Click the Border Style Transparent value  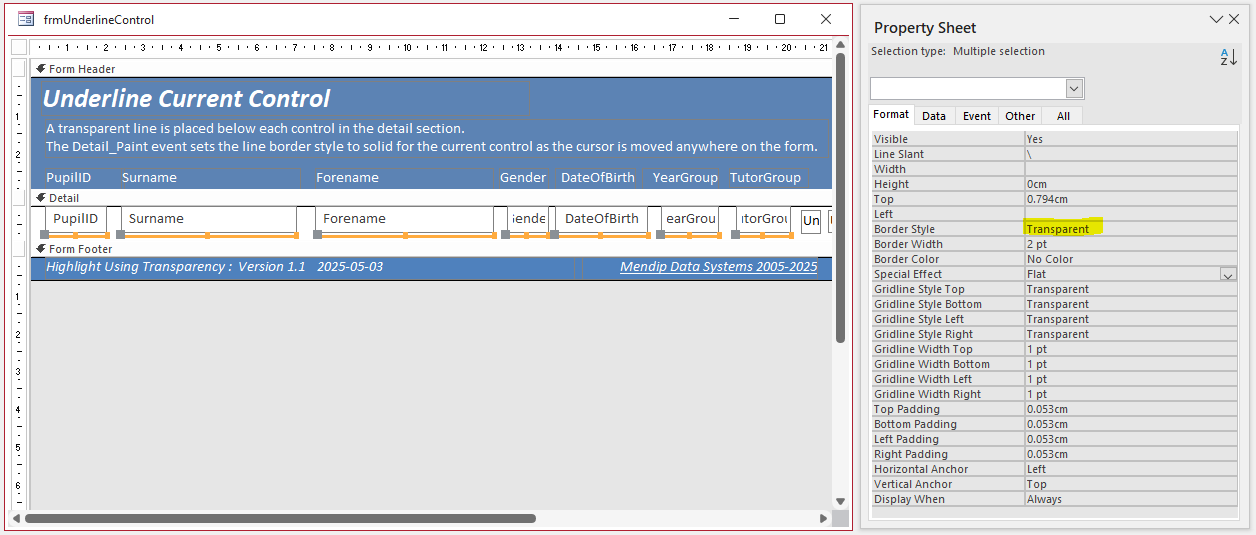tap(1131, 229)
